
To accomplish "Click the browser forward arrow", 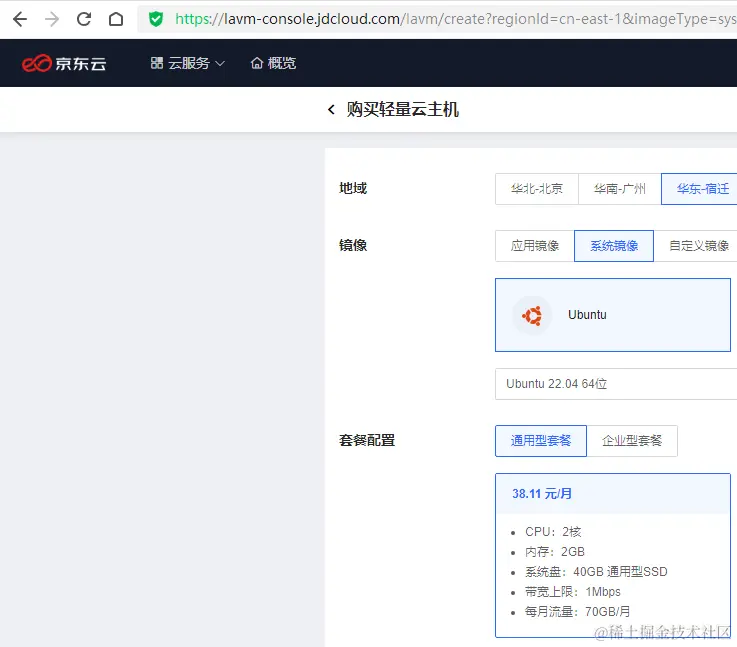I will tap(52, 19).
